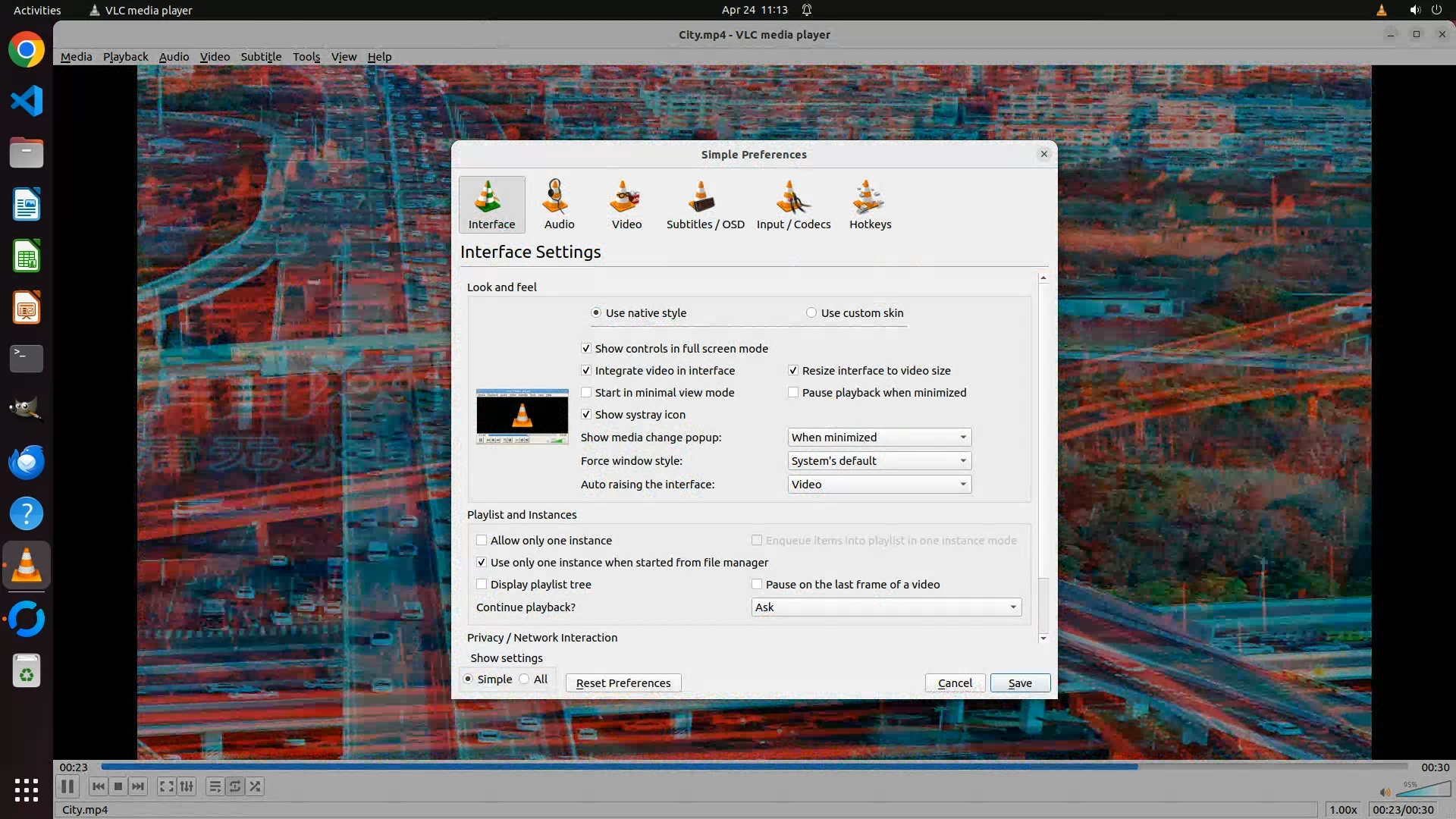Enable Start in minimal view mode
Viewport: 1456px width, 819px height.
coord(586,393)
